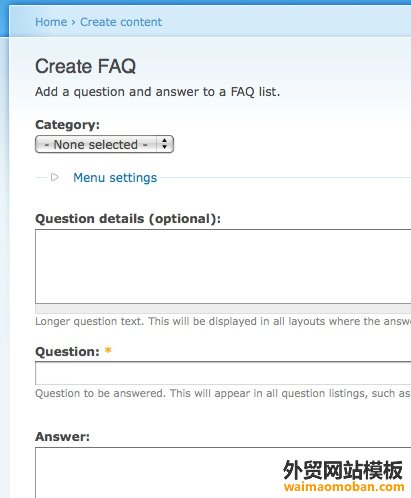Click the Answer field label
Image resolution: width=411 pixels, height=498 pixels.
tap(63, 437)
